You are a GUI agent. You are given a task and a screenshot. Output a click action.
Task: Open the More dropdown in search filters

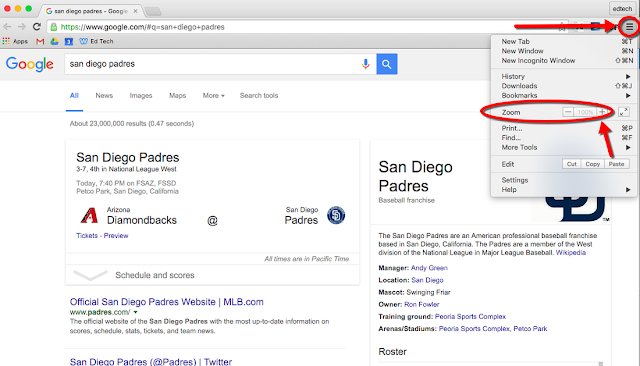[x=213, y=95]
